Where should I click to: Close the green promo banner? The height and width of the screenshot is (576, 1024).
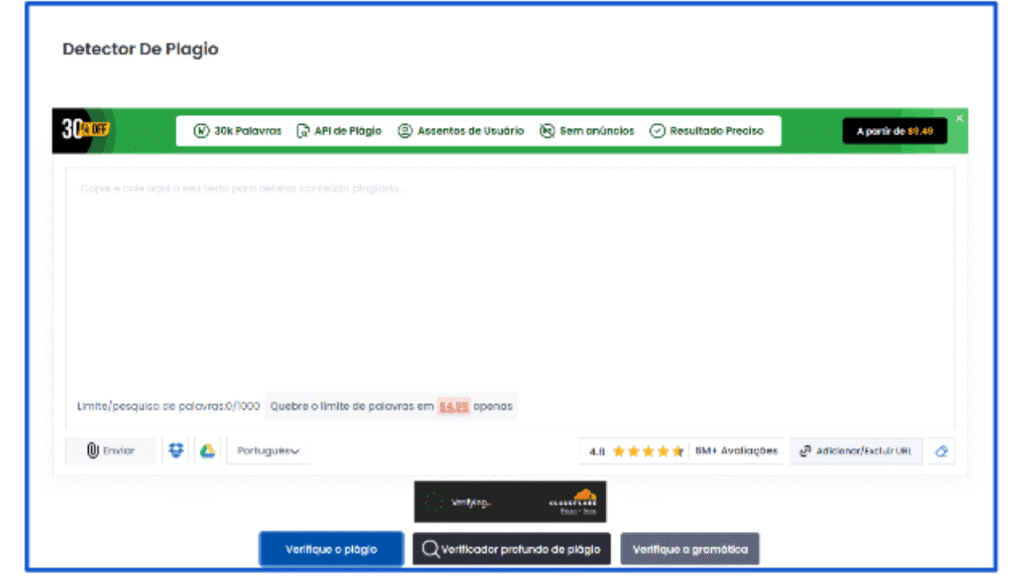click(959, 118)
